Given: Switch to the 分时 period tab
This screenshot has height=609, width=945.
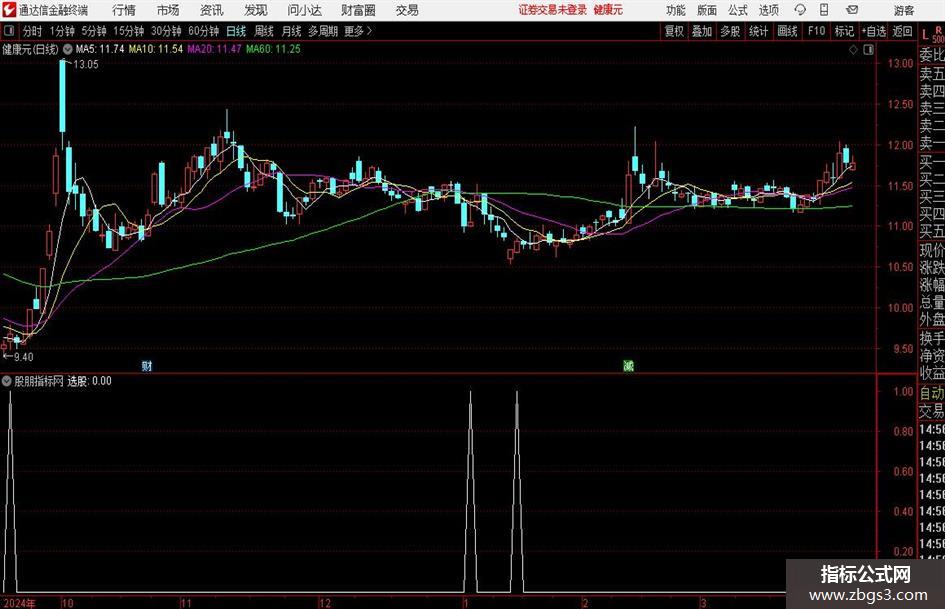Looking at the screenshot, I should point(32,31).
